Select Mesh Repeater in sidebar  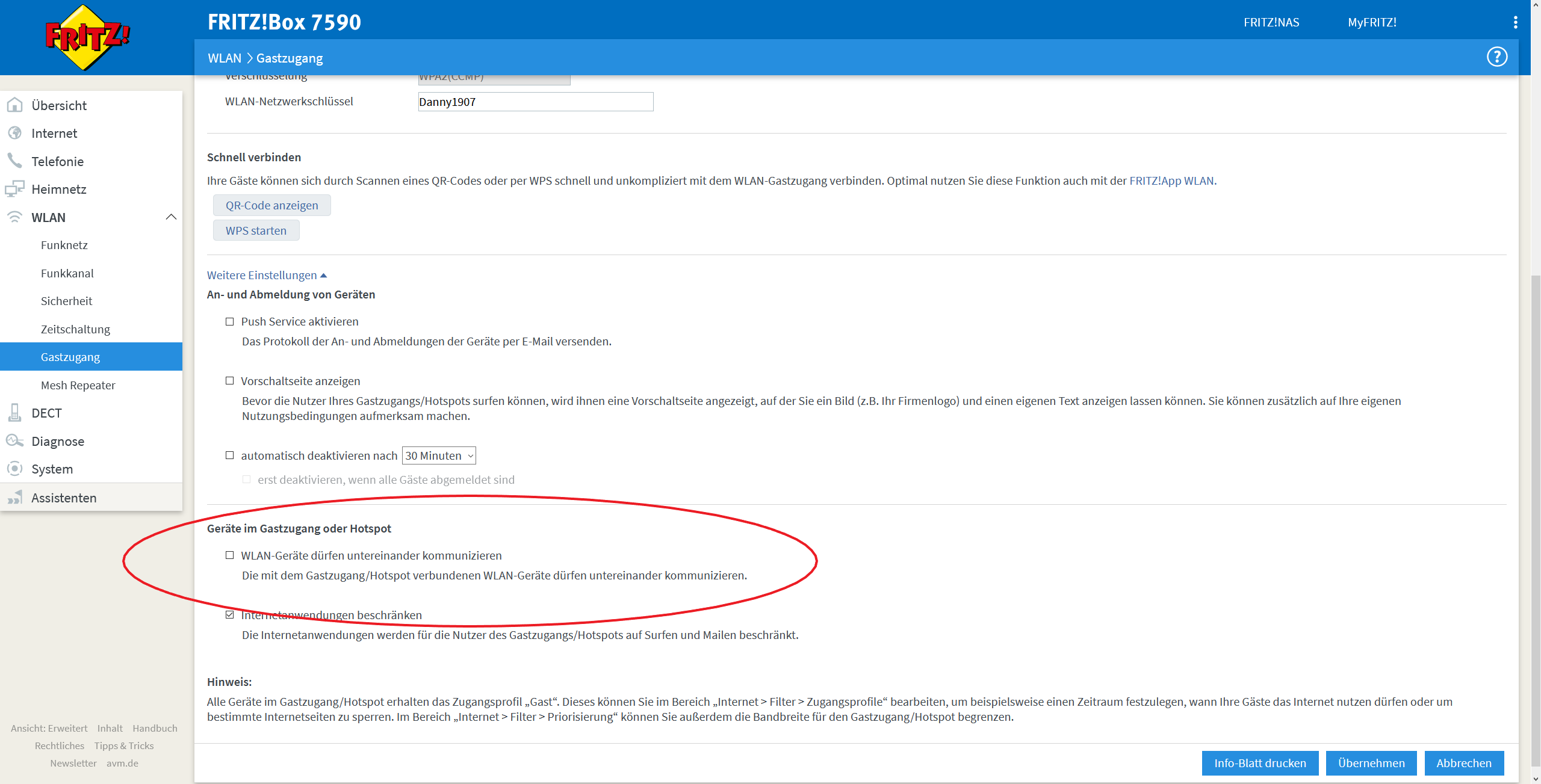(78, 385)
